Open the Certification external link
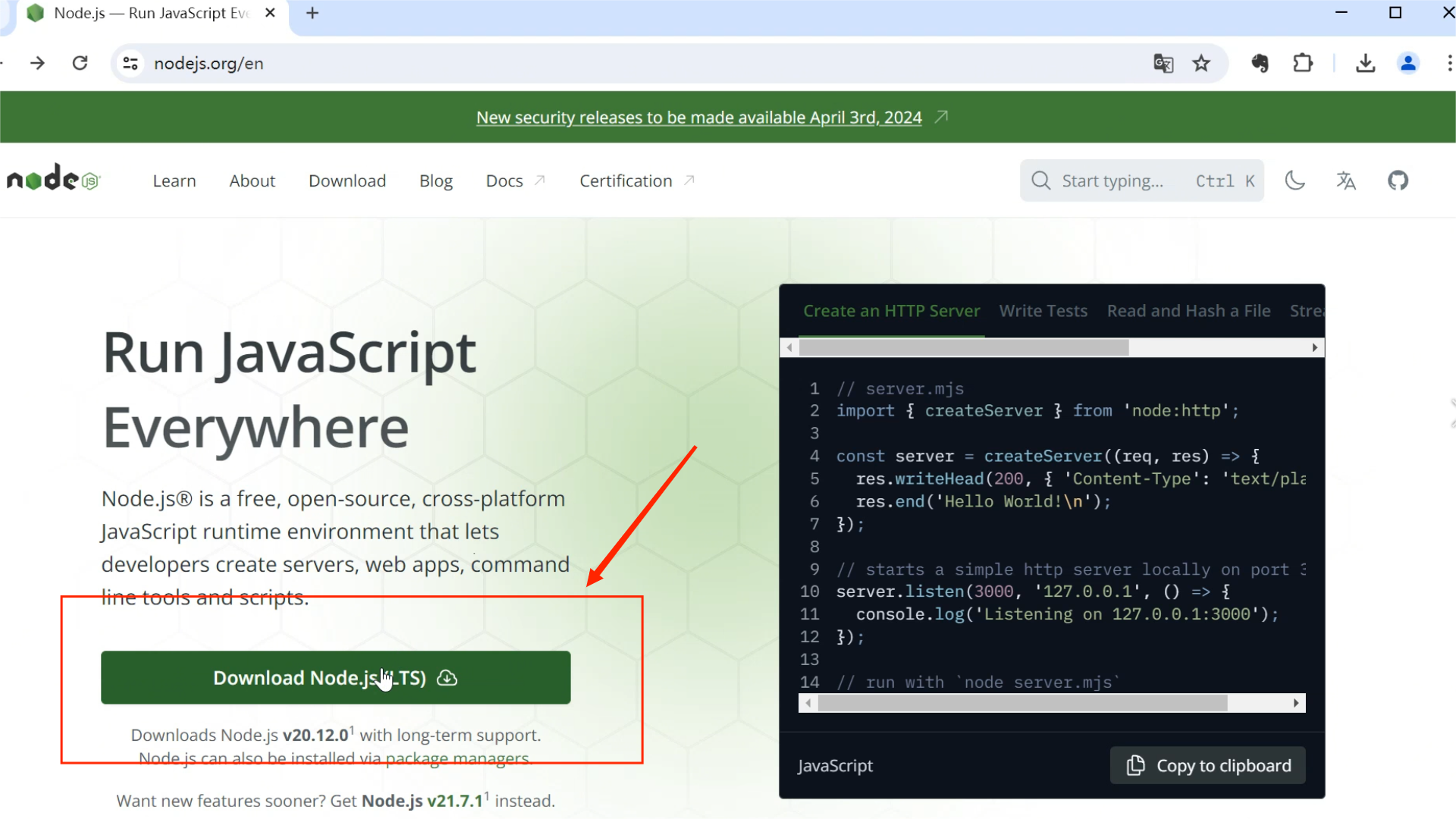This screenshot has height=819, width=1456. click(637, 180)
